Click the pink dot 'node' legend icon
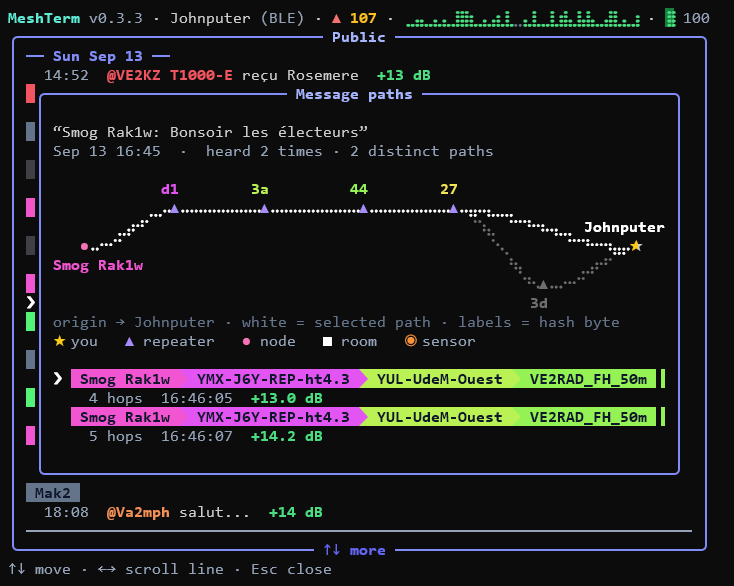This screenshot has width=734, height=586. tap(246, 342)
